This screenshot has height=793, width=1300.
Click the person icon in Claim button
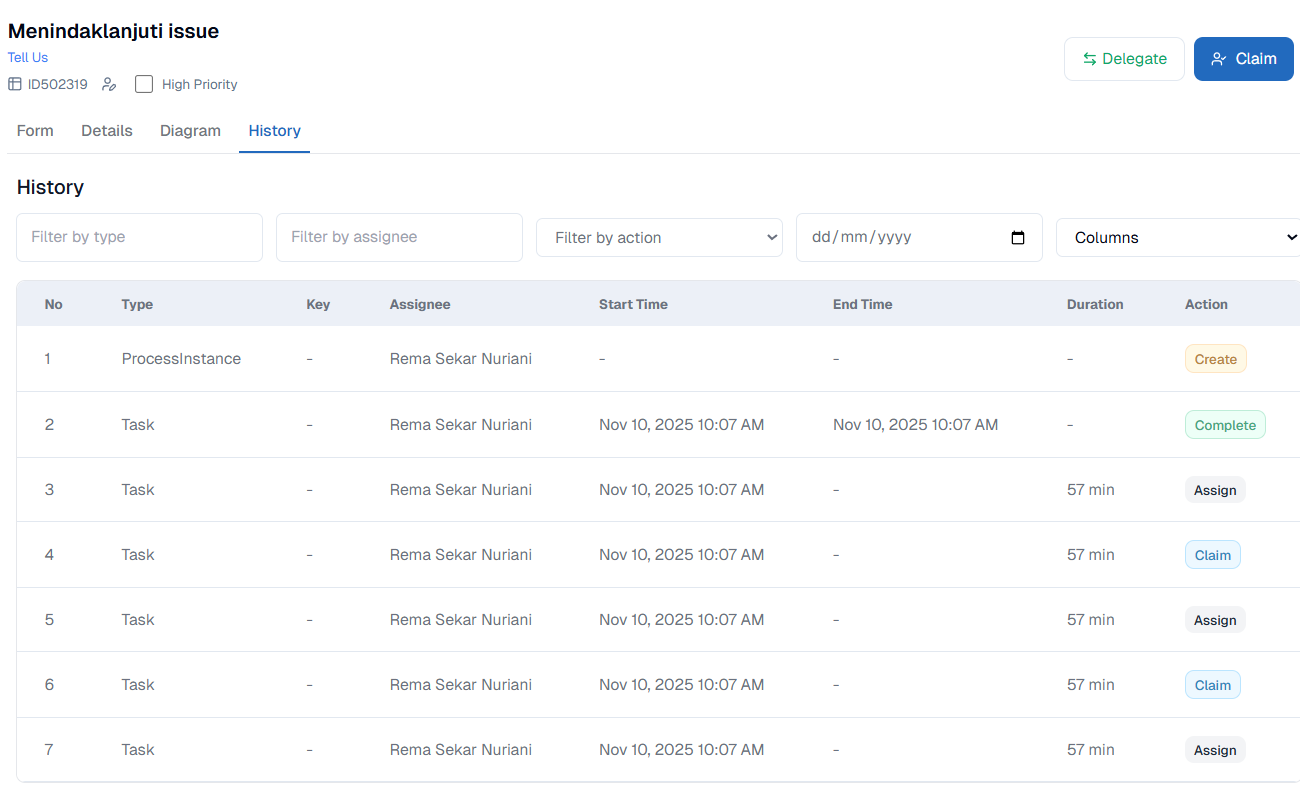point(1218,59)
